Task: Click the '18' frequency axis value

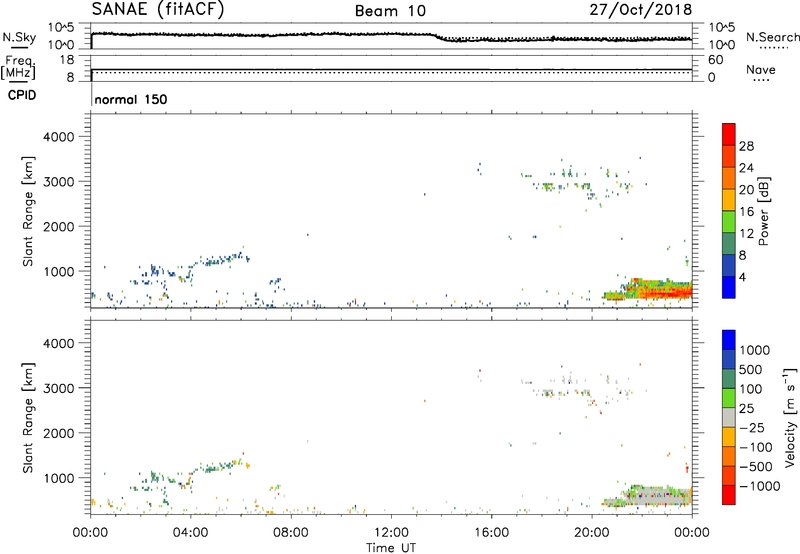Action: 67,60
